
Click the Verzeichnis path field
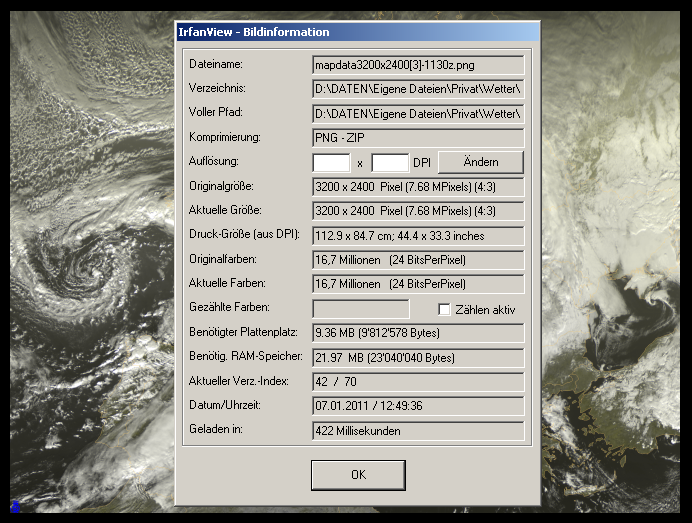click(418, 89)
